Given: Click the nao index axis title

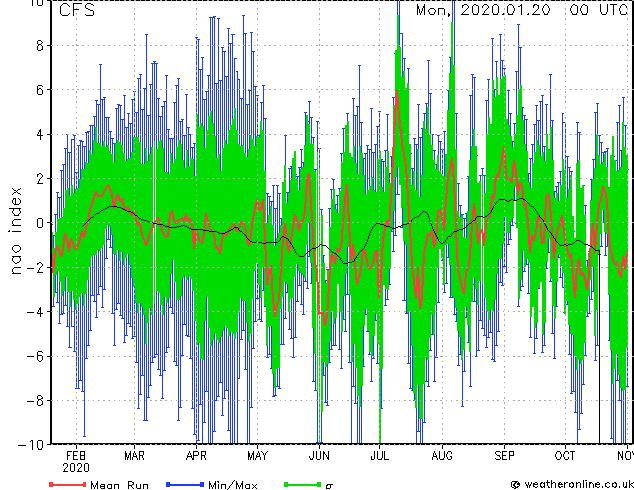Looking at the screenshot, I should coord(15,231).
